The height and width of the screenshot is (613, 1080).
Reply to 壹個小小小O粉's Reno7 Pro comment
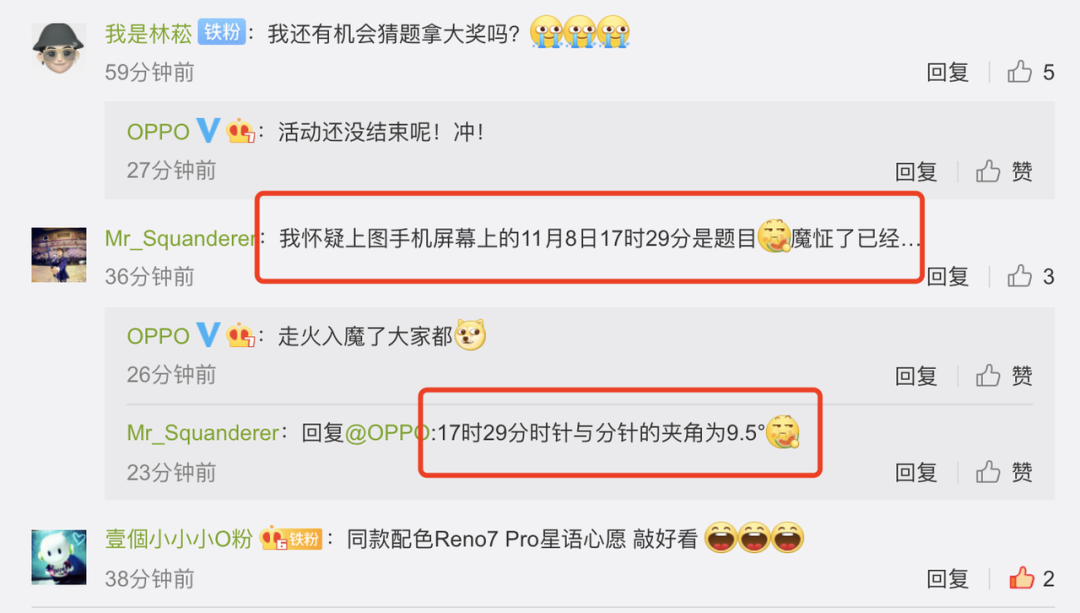[948, 578]
